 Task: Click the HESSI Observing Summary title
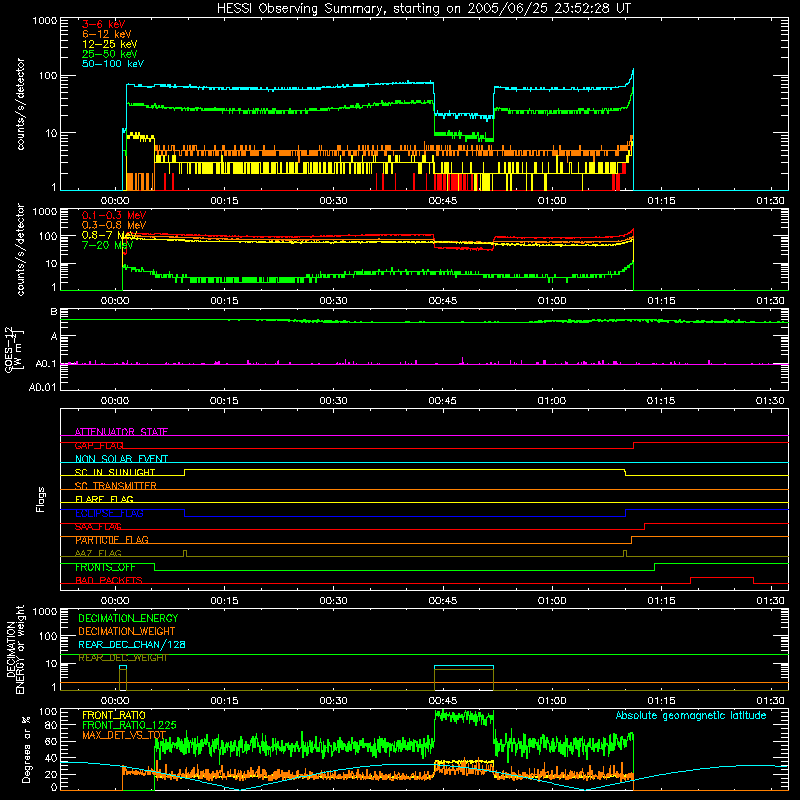click(x=423, y=9)
